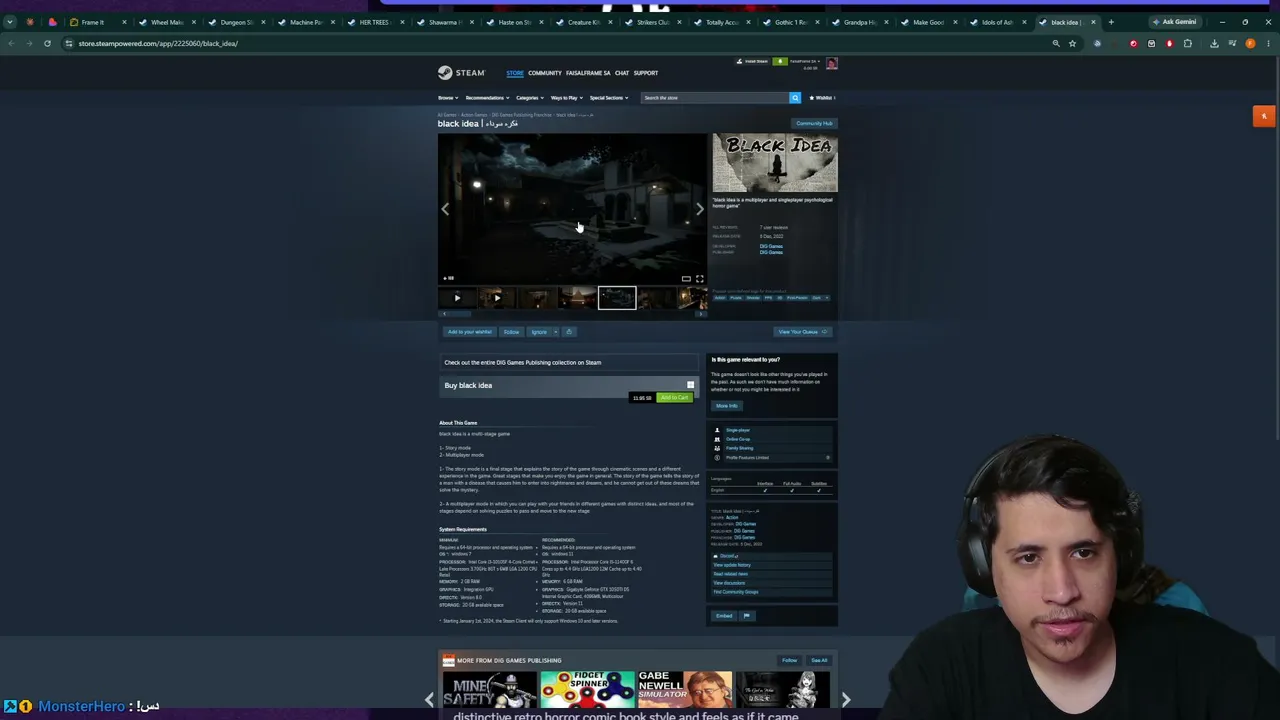
Task: Expand more tags with the plus button
Action: (x=826, y=298)
